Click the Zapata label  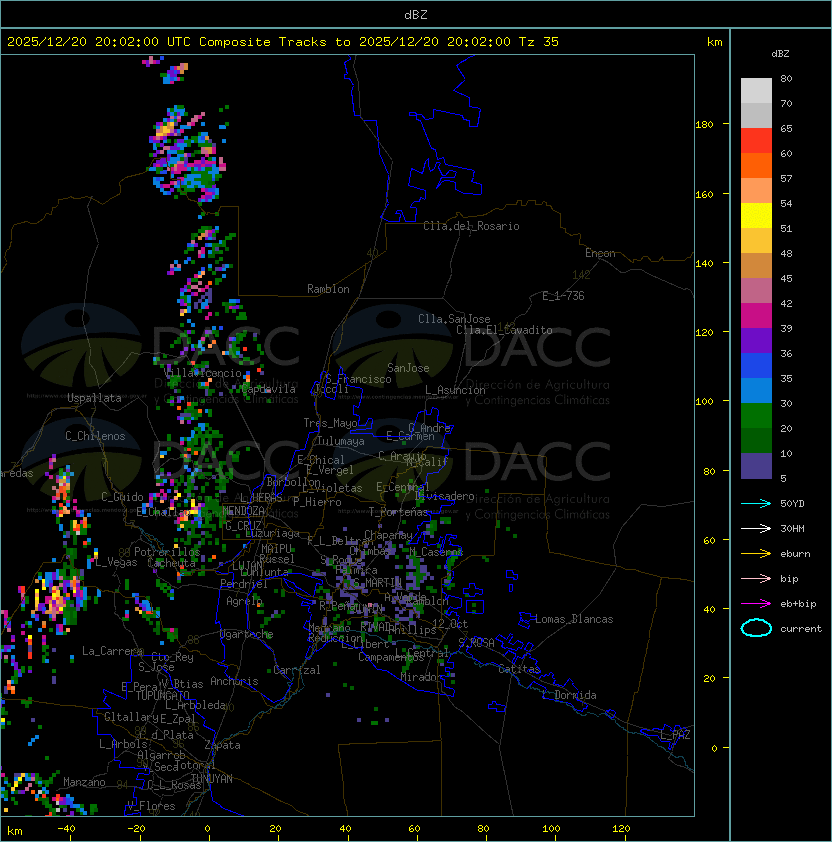pyautogui.click(x=222, y=745)
